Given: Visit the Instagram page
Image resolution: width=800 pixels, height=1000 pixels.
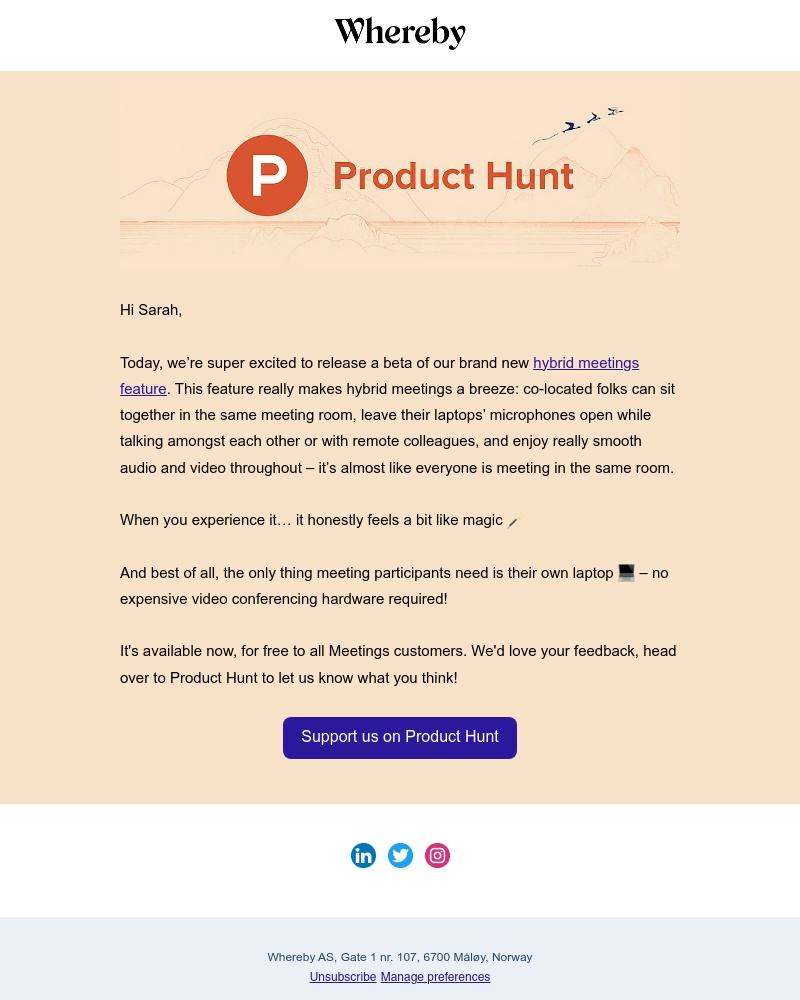Looking at the screenshot, I should click(437, 855).
